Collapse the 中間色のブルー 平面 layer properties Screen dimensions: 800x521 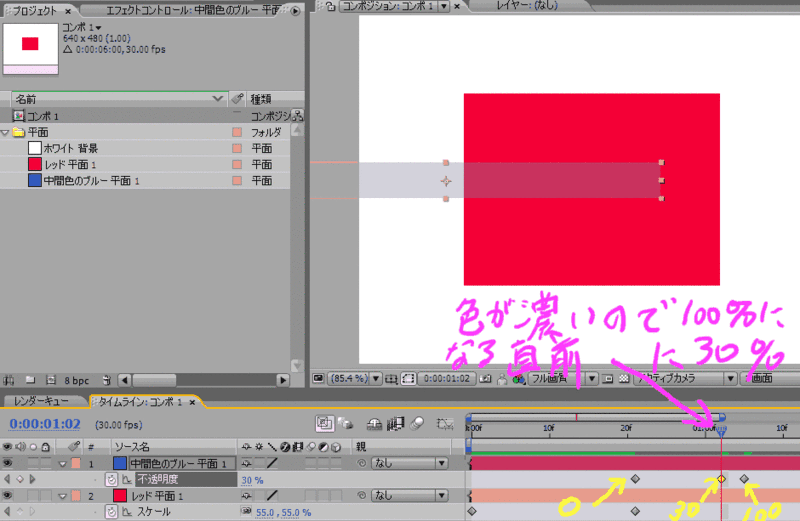pyautogui.click(x=62, y=464)
